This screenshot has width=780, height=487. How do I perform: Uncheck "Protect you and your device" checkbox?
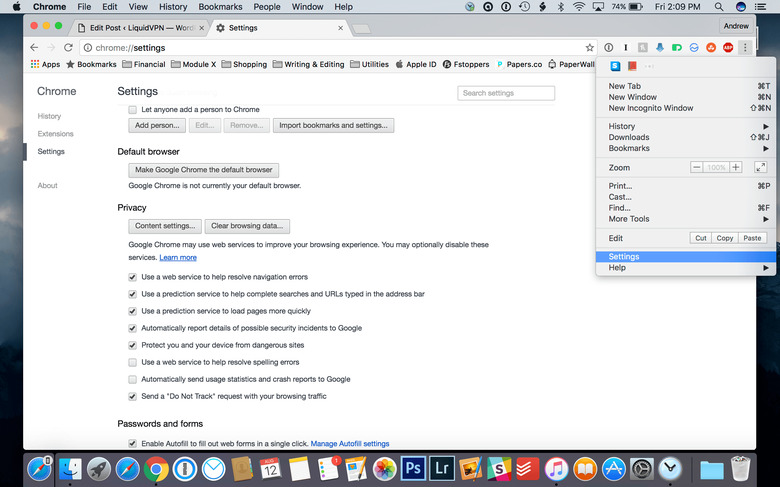tap(133, 345)
